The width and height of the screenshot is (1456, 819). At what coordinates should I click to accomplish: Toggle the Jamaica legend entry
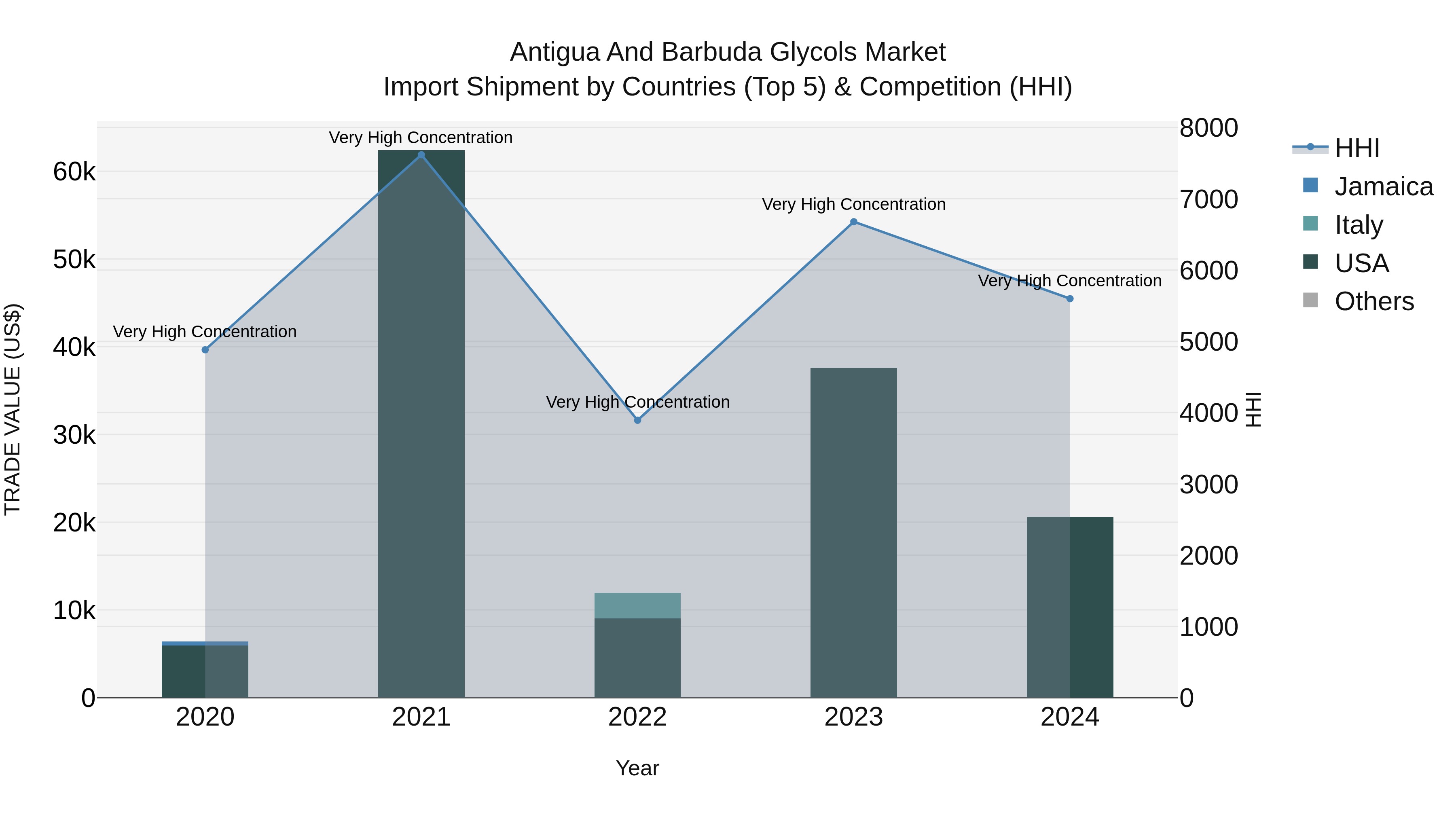1367,186
